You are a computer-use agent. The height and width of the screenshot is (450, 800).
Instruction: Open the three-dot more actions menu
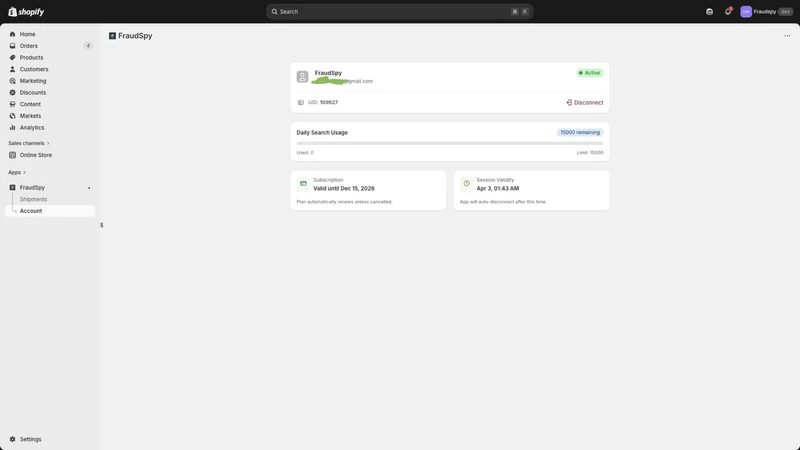point(787,36)
